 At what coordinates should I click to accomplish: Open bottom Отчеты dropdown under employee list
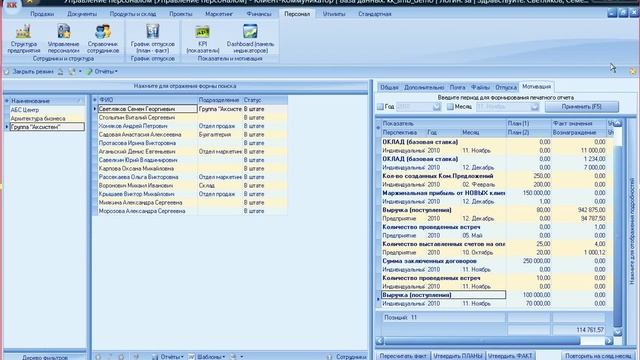coord(167,357)
